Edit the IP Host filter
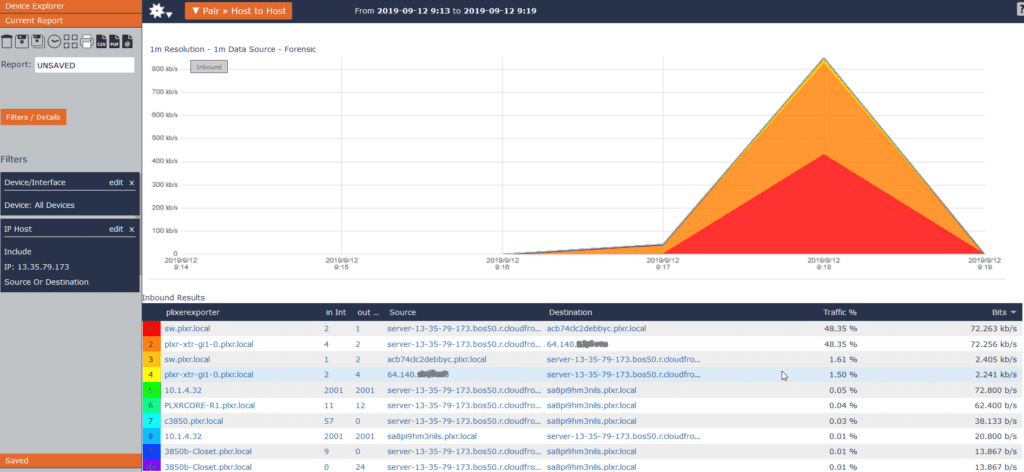Image resolution: width=1024 pixels, height=472 pixels. coord(116,229)
